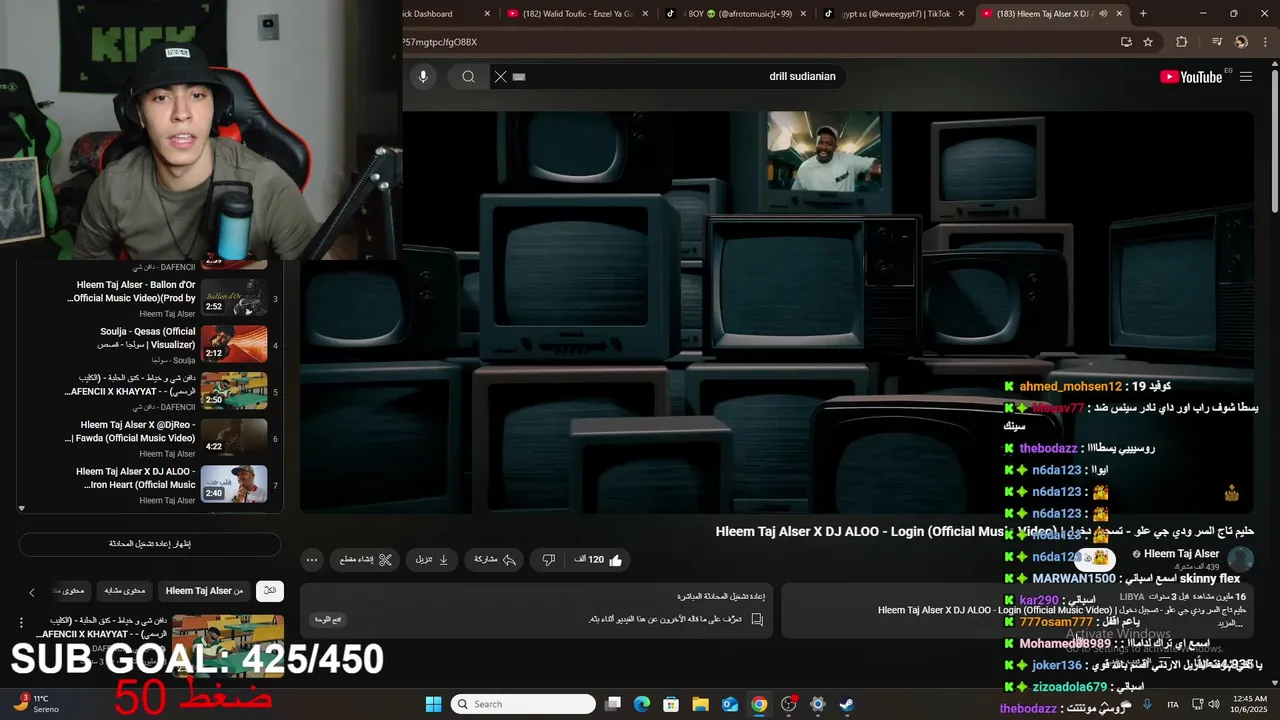Open Microsoft Store from taskbar
The image size is (1280, 720).
[671, 704]
